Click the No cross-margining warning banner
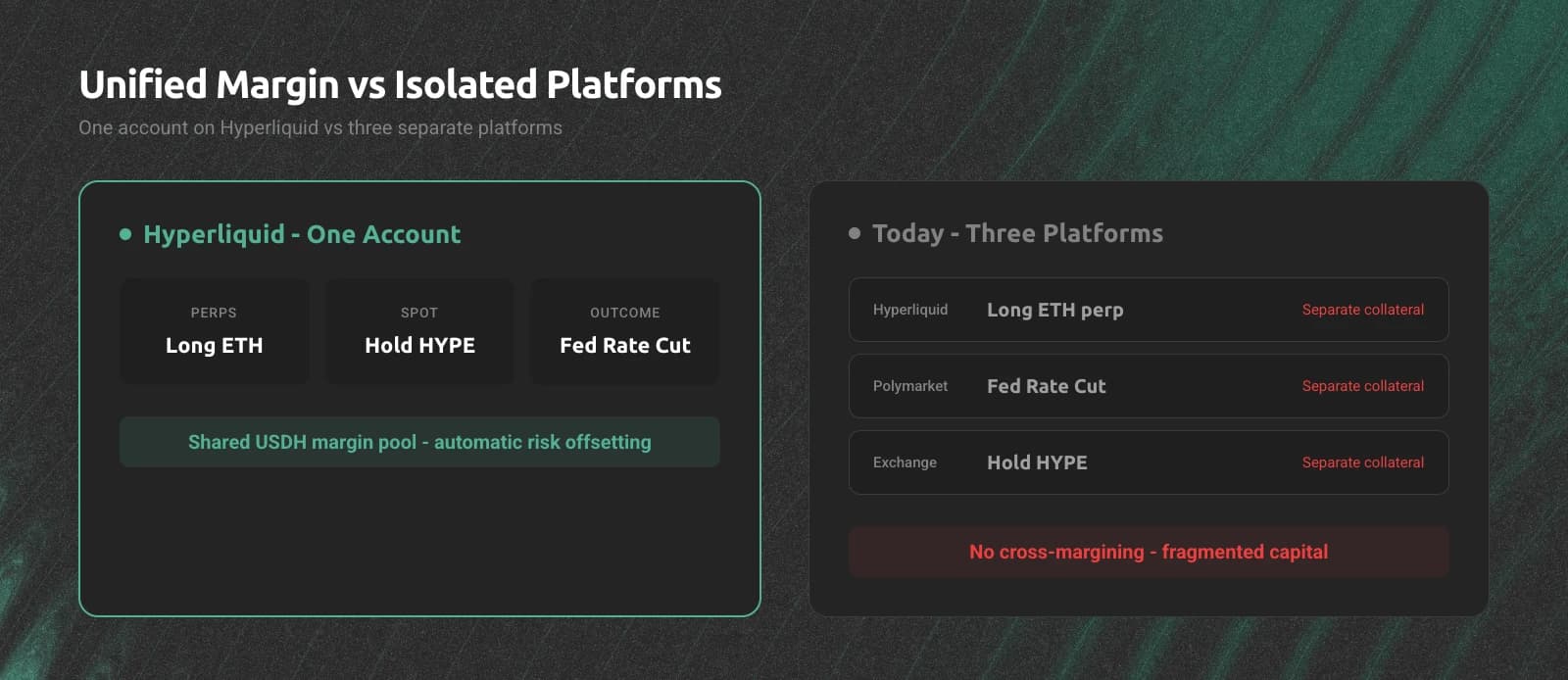The width and height of the screenshot is (1568, 680). coord(1149,552)
